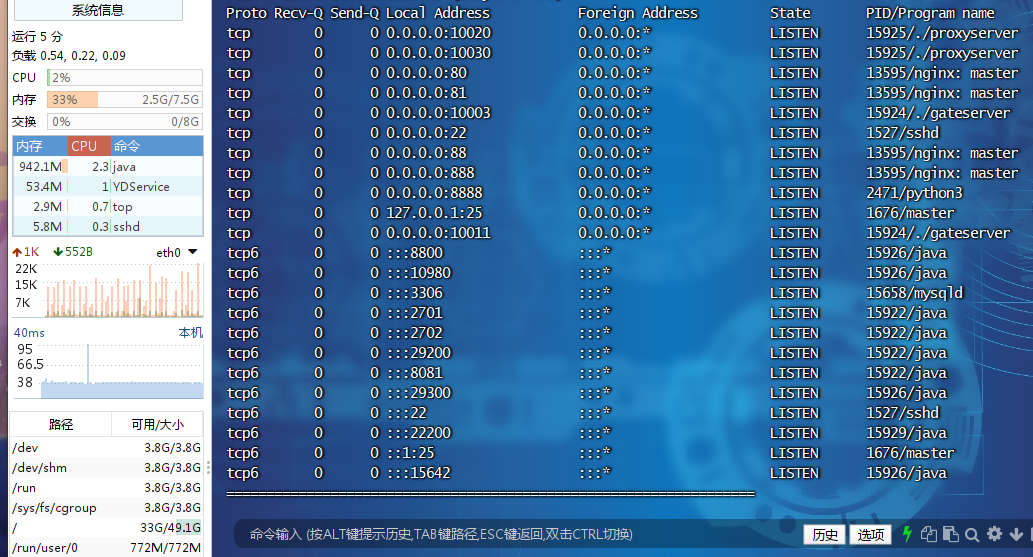This screenshot has width=1033, height=557.
Task: Click terminal text 0.0.0.0:10020
Action: (438, 33)
